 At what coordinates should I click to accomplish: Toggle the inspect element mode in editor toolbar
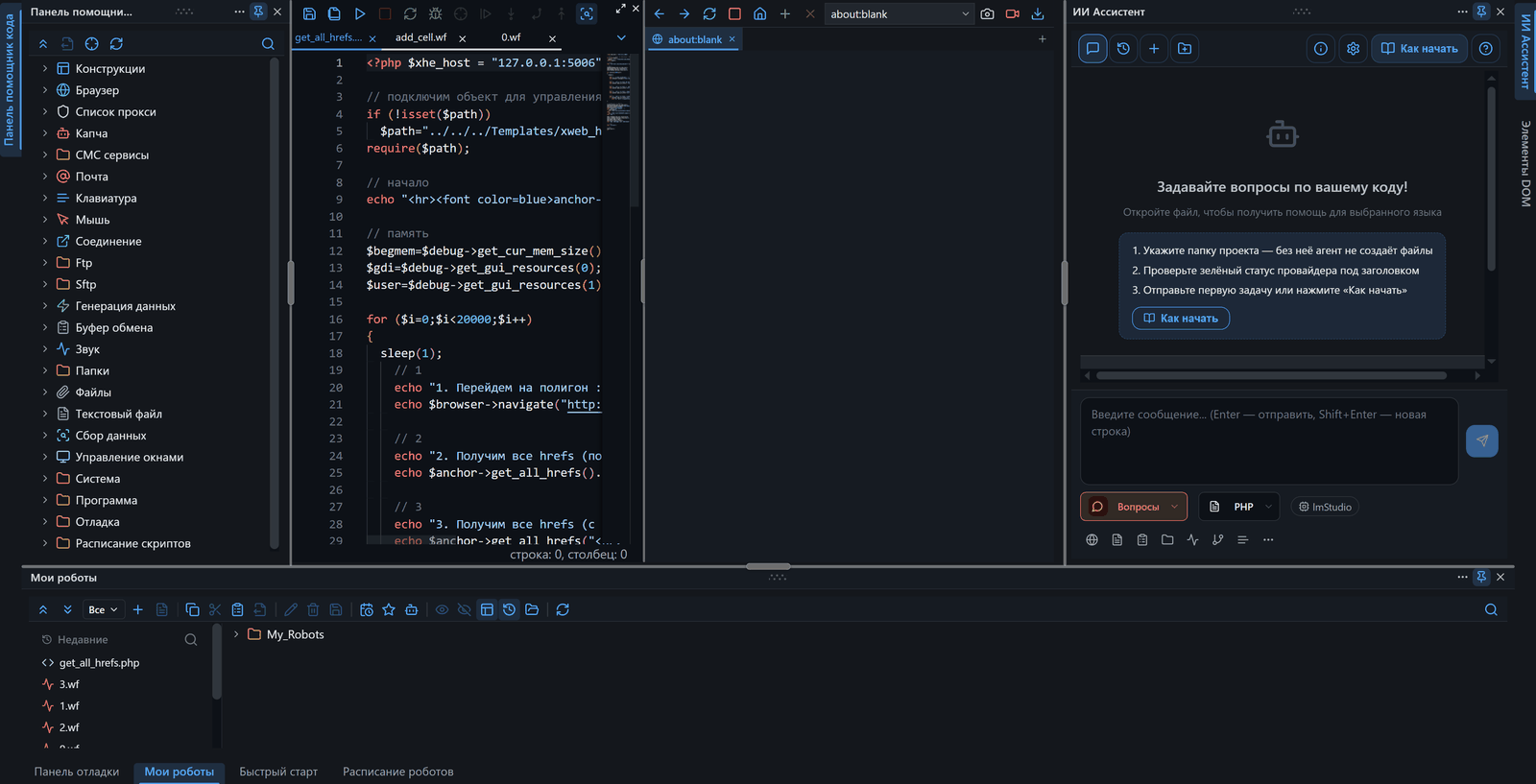(x=587, y=13)
